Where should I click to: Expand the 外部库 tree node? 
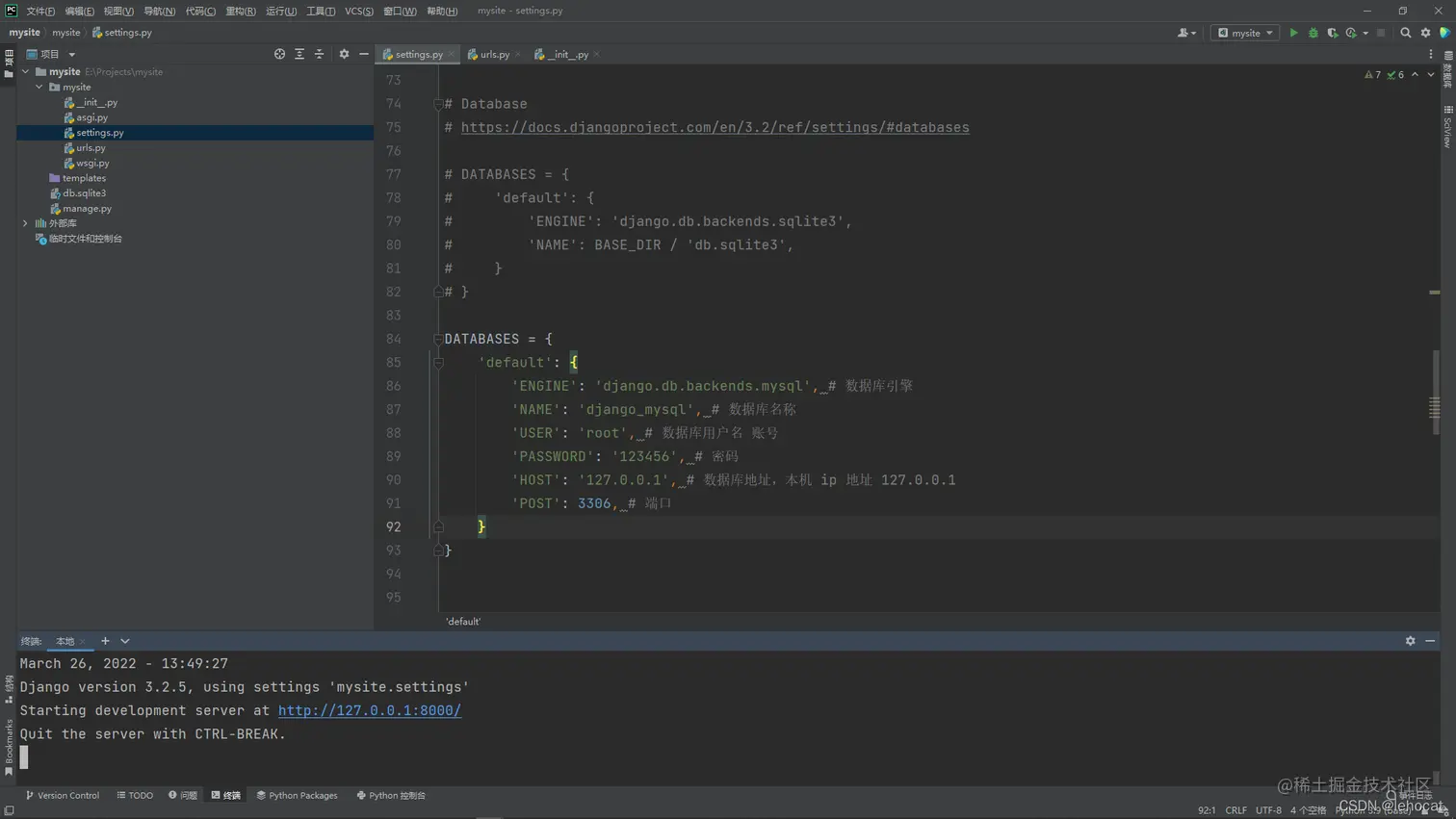coord(26,223)
